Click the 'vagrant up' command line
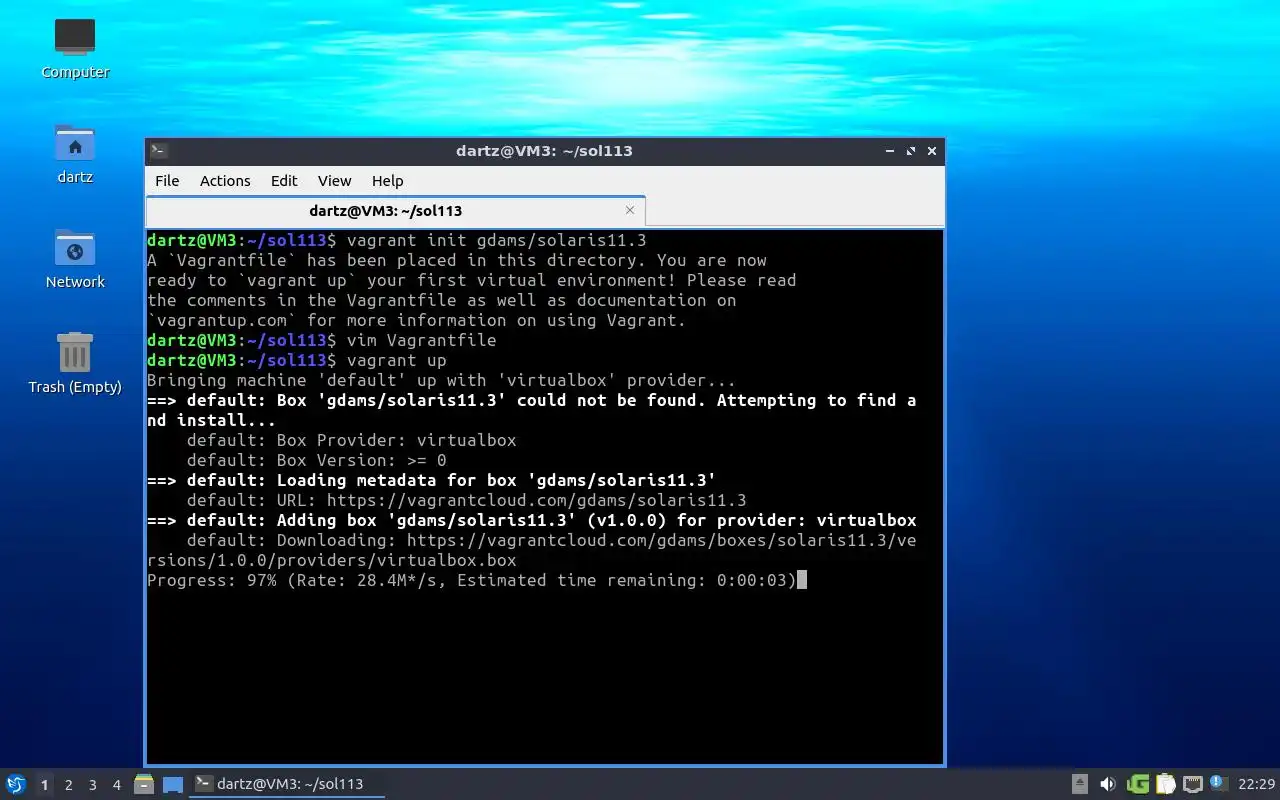Viewport: 1280px width, 800px height. (397, 360)
